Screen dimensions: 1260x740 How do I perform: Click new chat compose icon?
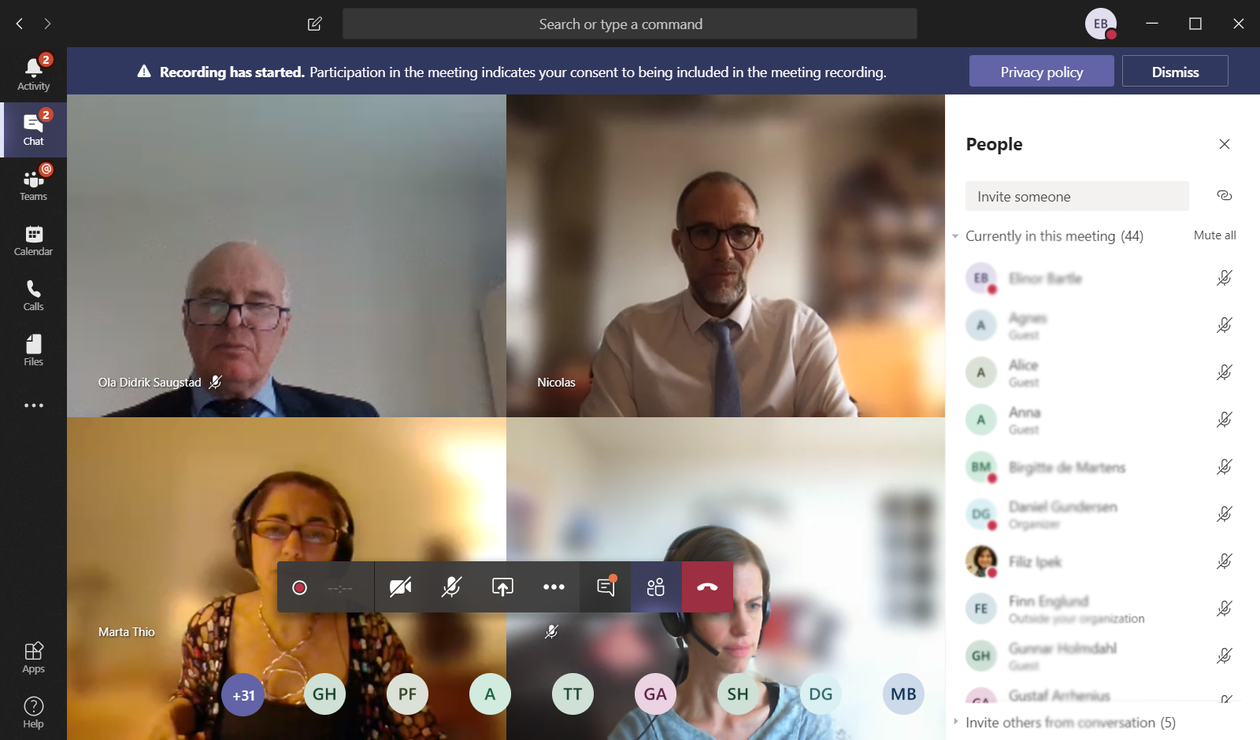click(x=315, y=24)
